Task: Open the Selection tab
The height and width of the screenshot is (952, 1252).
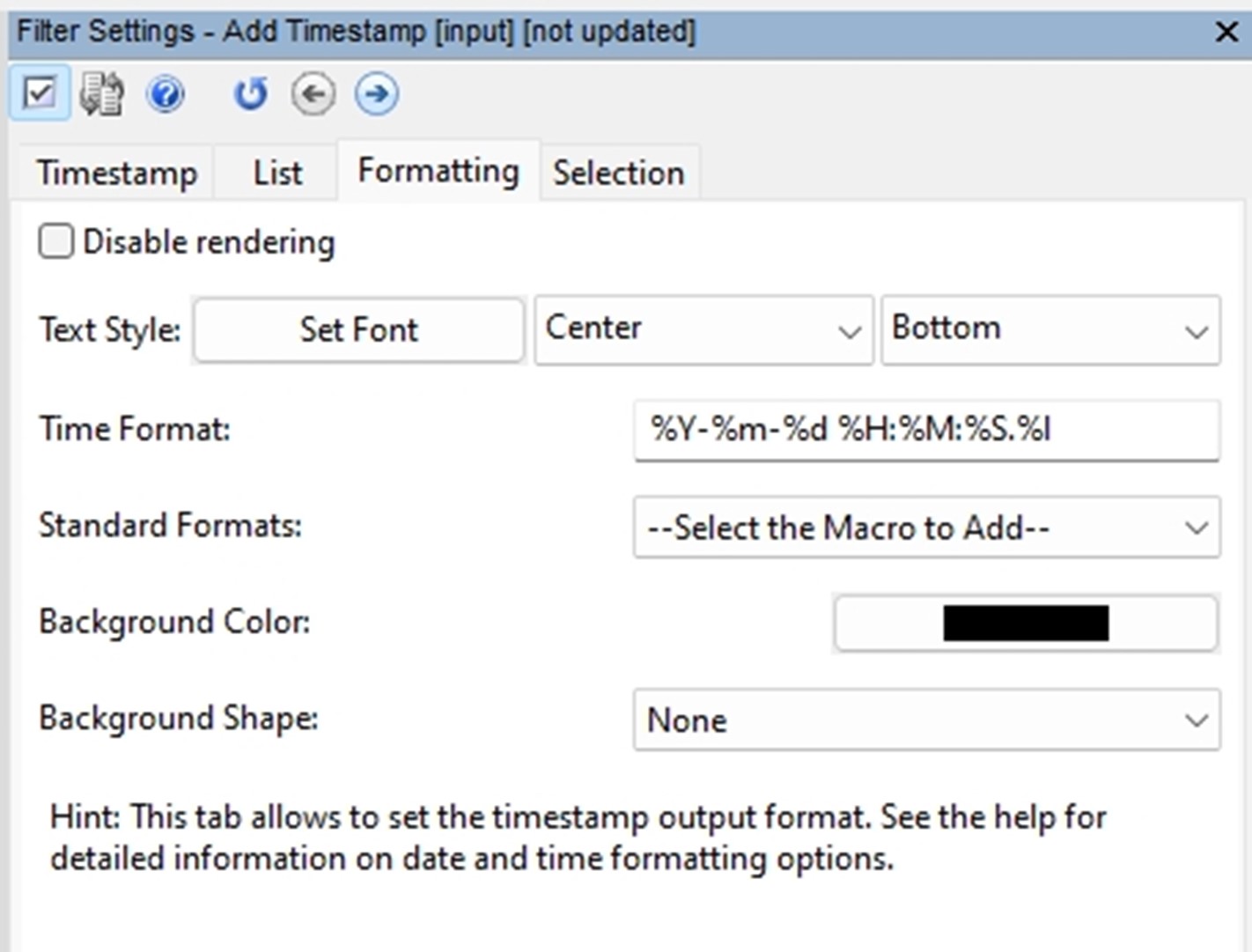Action: [618, 172]
